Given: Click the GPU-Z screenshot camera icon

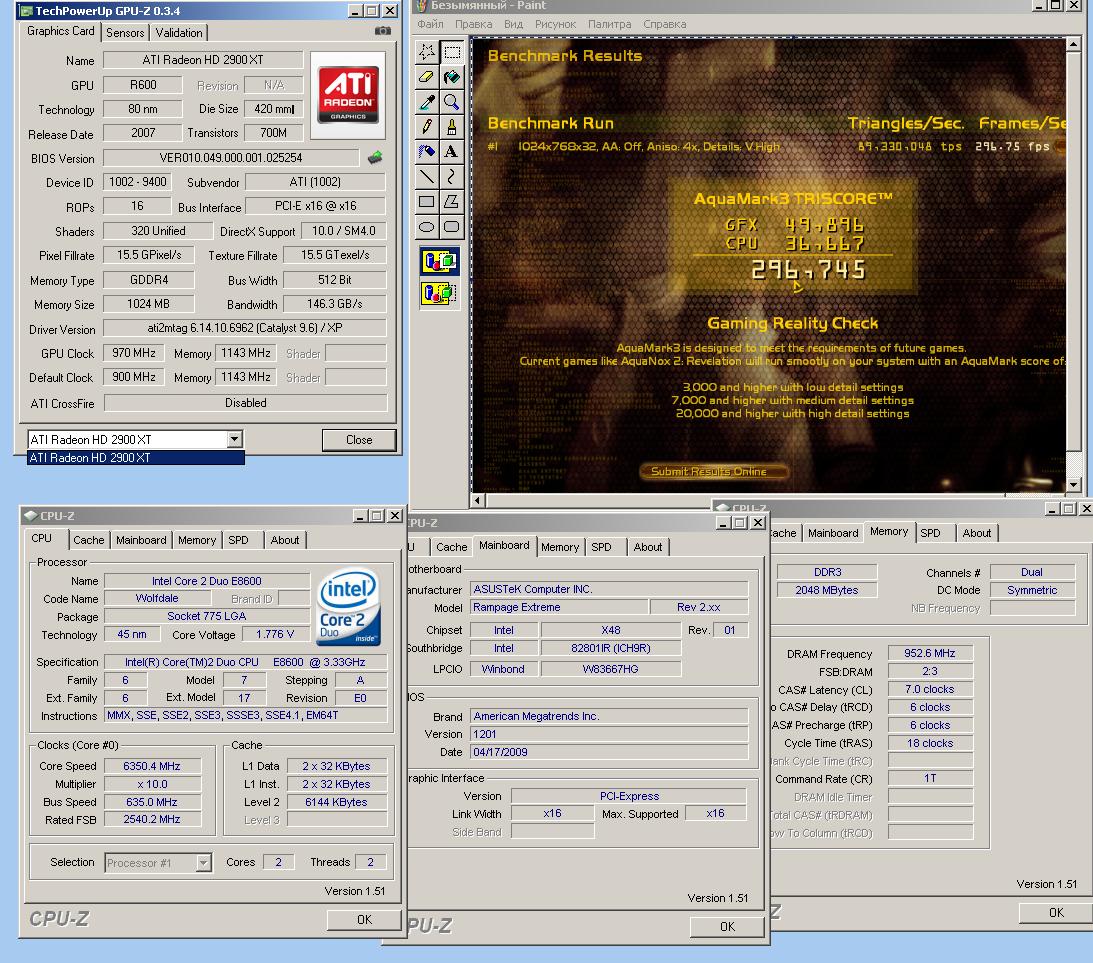Looking at the screenshot, I should [x=383, y=31].
